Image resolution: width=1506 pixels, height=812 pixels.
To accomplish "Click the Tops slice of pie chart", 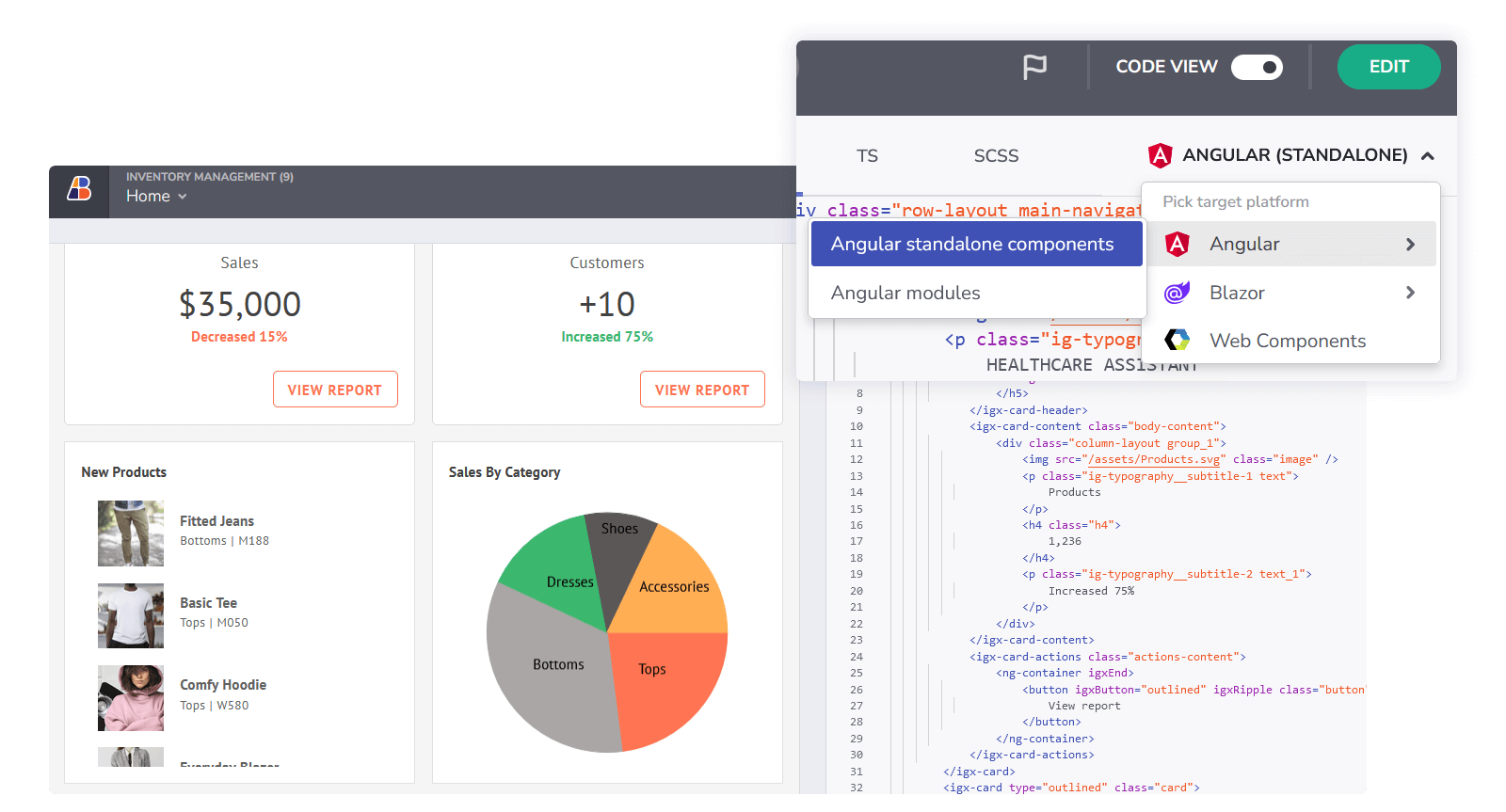I will tap(666, 687).
